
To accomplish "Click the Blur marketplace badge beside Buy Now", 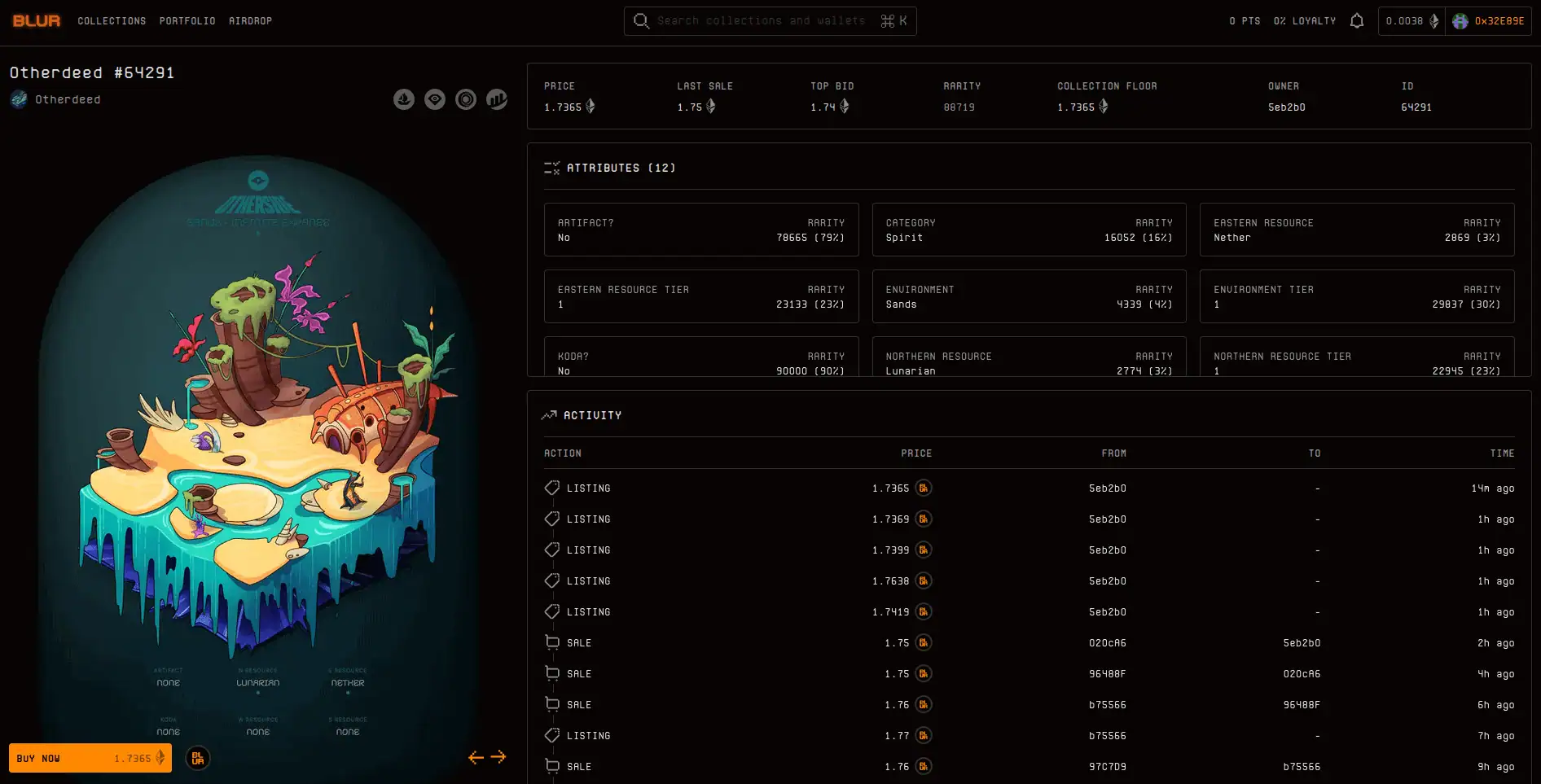I will (198, 758).
